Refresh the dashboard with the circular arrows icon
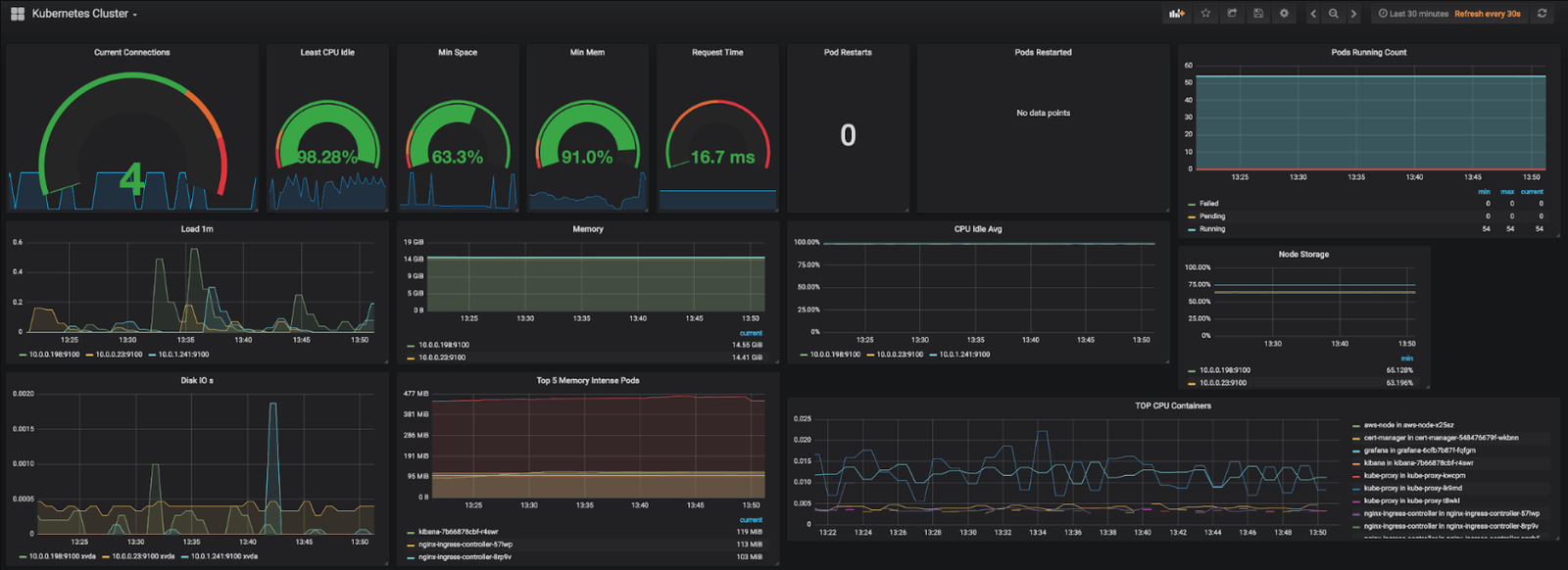This screenshot has height=570, width=1568. (x=1543, y=14)
